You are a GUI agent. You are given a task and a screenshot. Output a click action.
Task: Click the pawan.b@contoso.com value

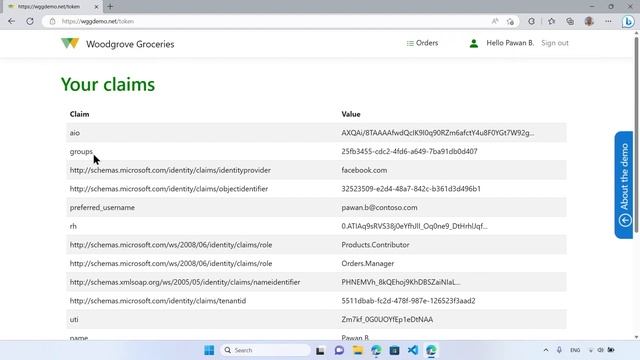pyautogui.click(x=380, y=207)
